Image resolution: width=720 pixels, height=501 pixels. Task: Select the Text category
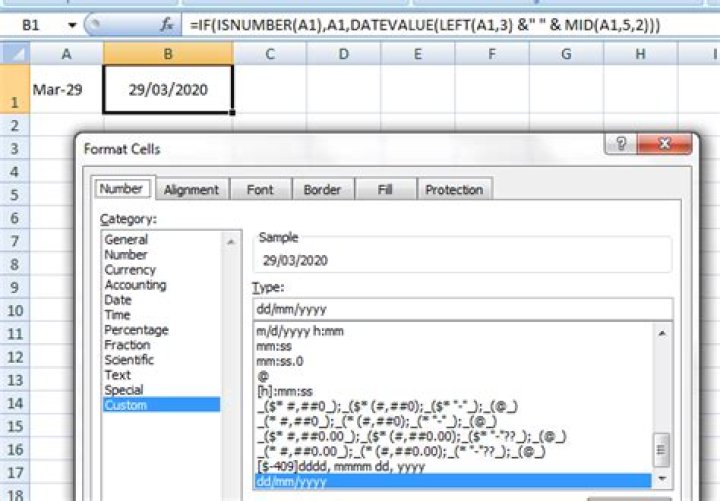(x=161, y=375)
